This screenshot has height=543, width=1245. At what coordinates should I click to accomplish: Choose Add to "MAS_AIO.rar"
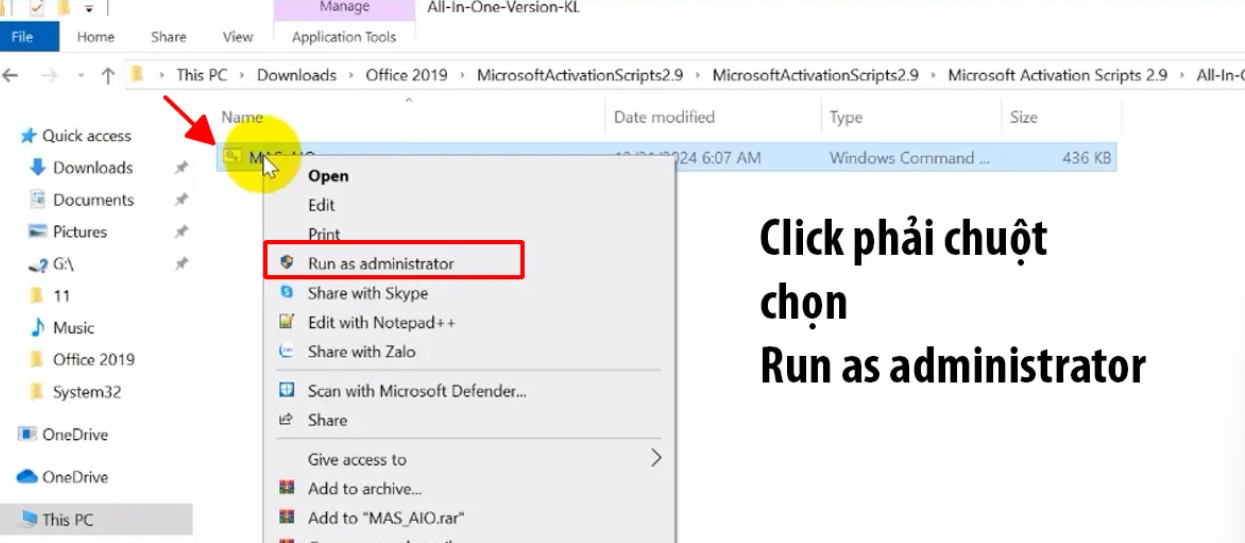pyautogui.click(x=386, y=518)
